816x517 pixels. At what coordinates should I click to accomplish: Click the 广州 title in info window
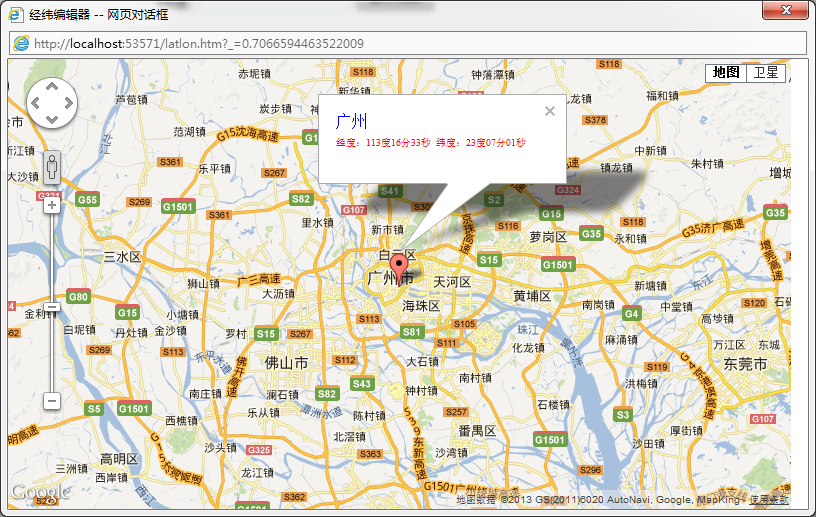click(x=351, y=121)
